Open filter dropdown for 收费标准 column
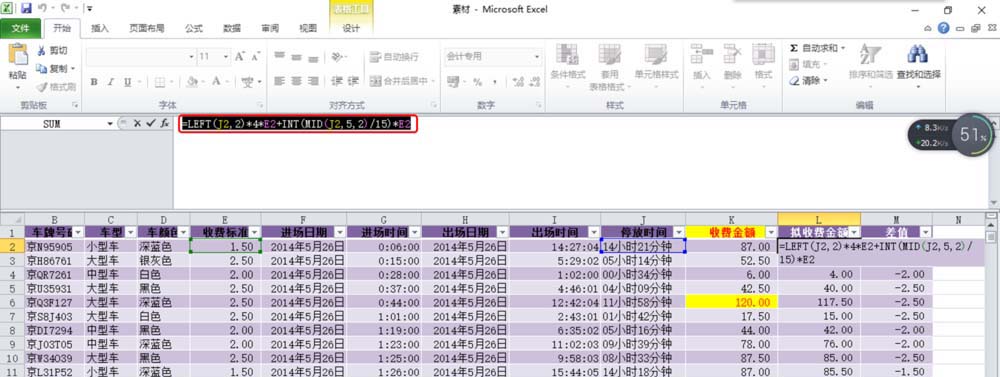Screen dimensions: 1000x377 254,232
